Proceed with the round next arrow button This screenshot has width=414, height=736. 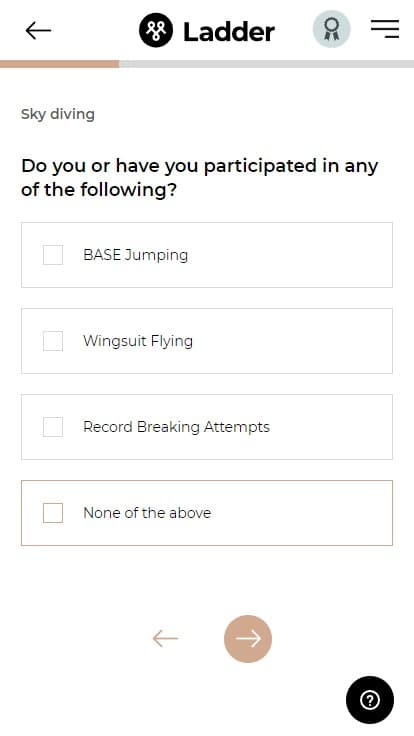pos(248,639)
